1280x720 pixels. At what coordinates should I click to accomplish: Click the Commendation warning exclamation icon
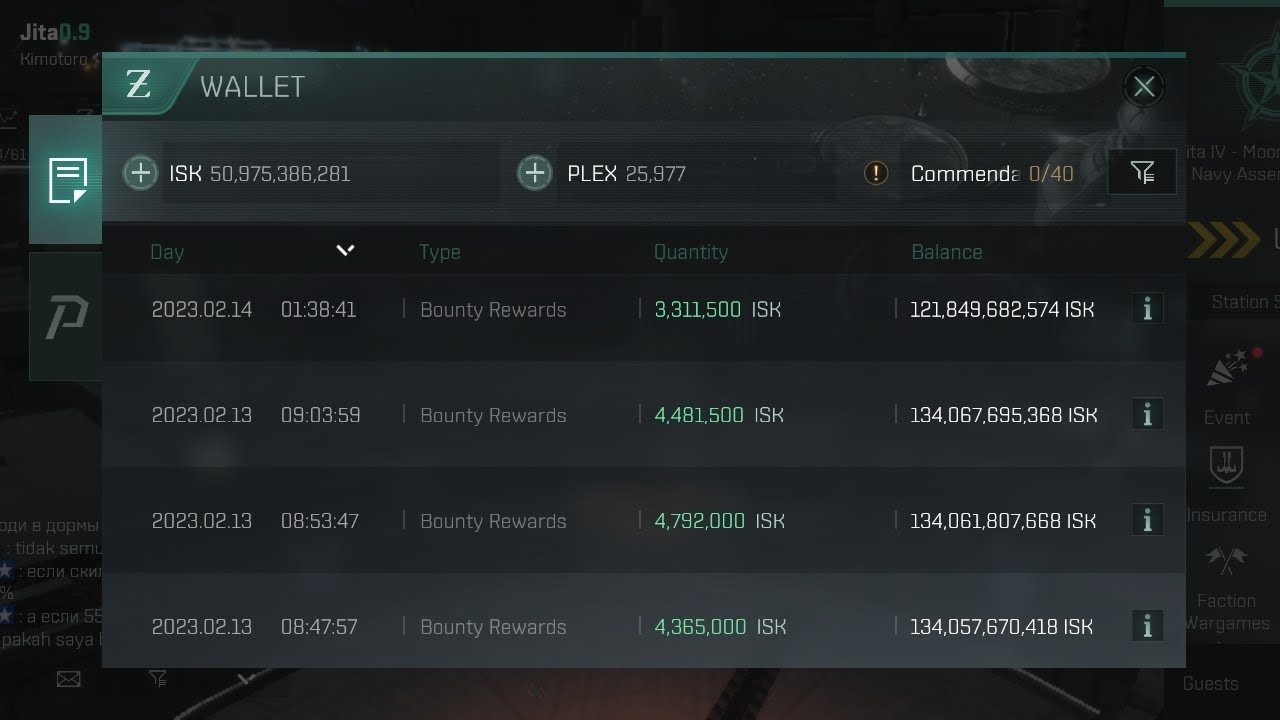[x=876, y=173]
